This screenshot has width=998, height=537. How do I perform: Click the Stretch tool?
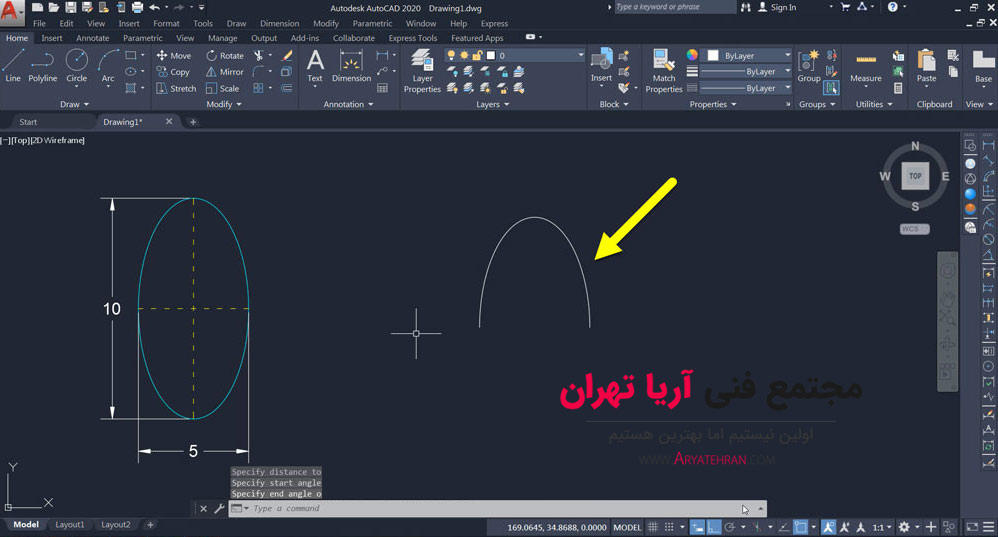(x=176, y=88)
